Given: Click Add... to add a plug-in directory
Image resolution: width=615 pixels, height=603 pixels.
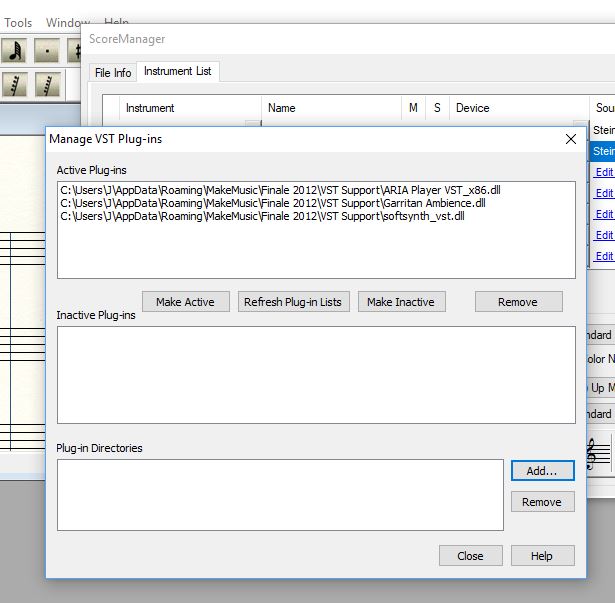Looking at the screenshot, I should [542, 470].
